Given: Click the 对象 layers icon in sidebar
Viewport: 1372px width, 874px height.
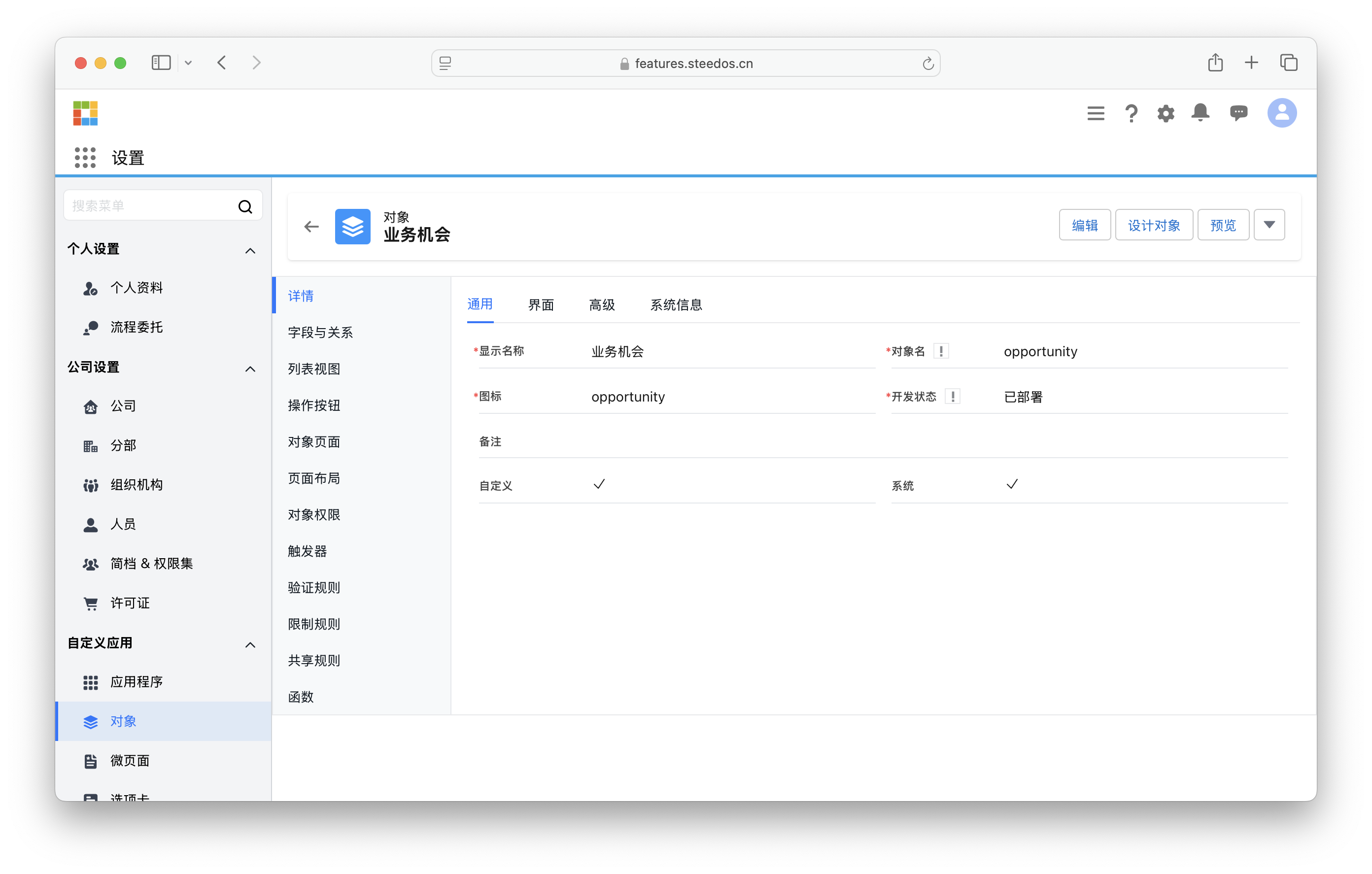Looking at the screenshot, I should tap(91, 722).
